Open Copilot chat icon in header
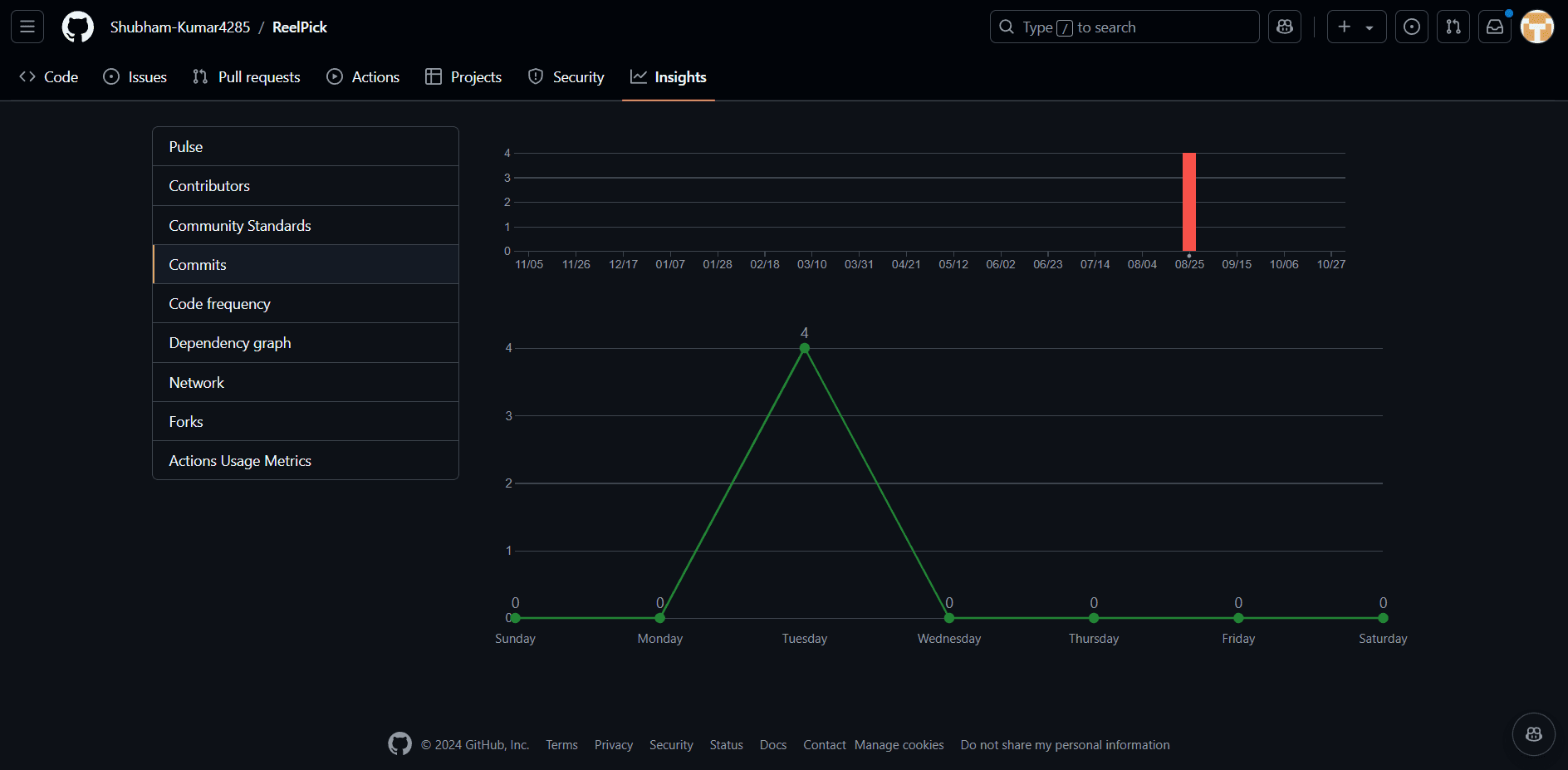The image size is (1568, 770). [x=1285, y=27]
